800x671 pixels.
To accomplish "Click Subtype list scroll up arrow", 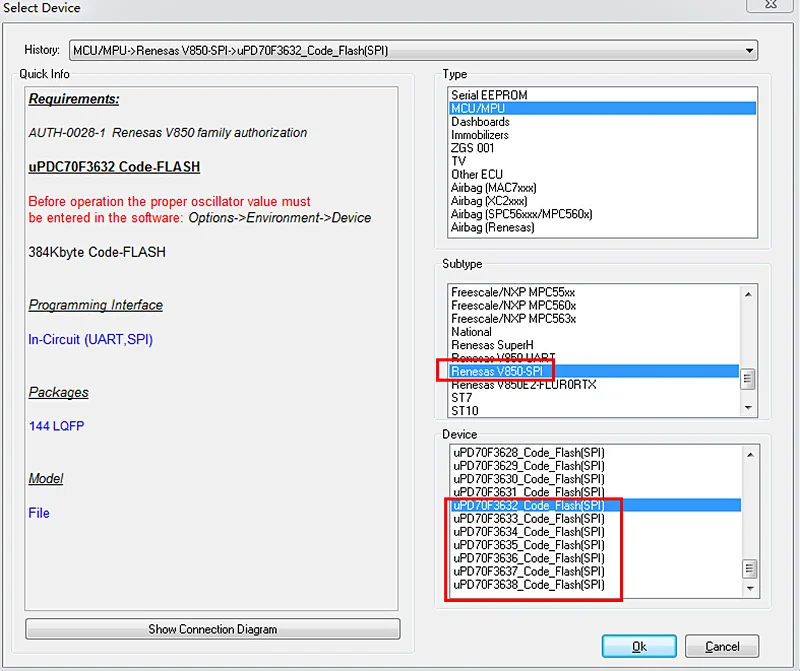I will [x=748, y=294].
